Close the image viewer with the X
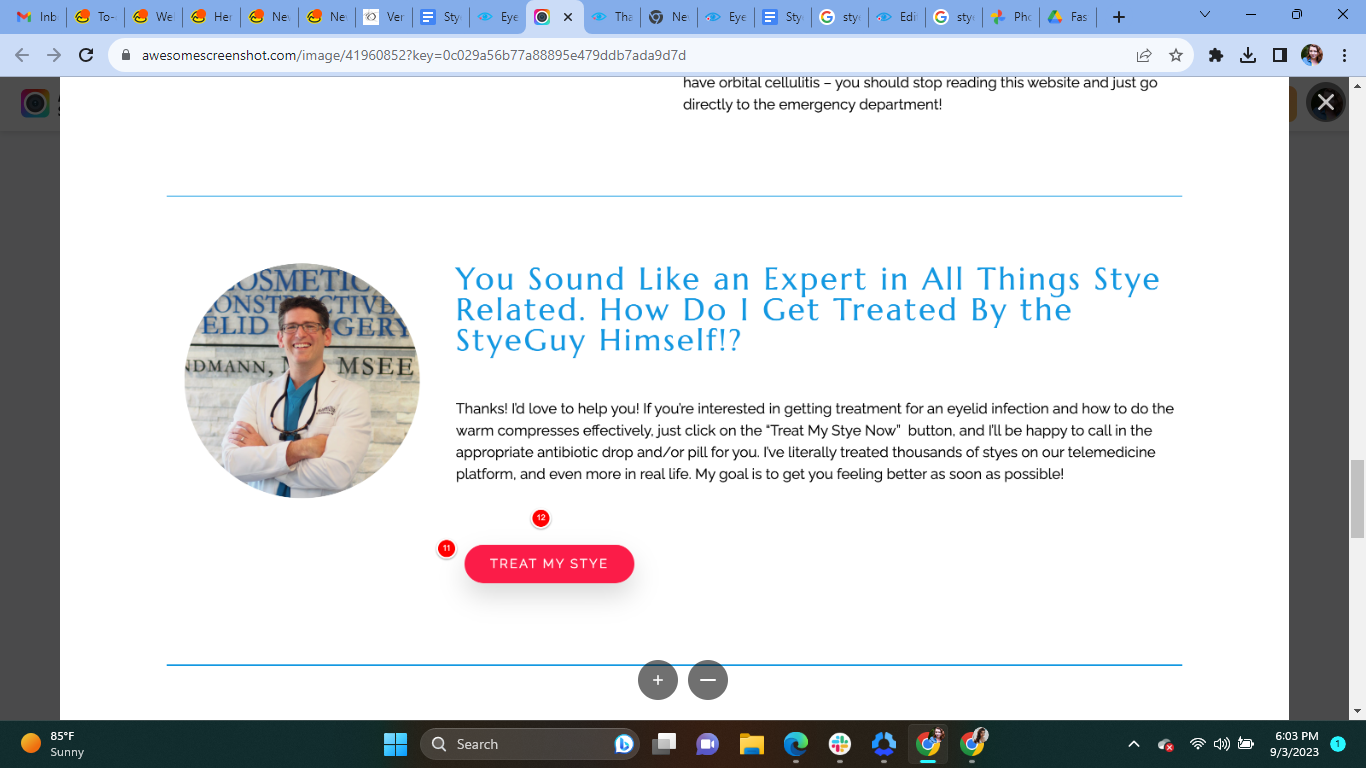 (x=1326, y=102)
